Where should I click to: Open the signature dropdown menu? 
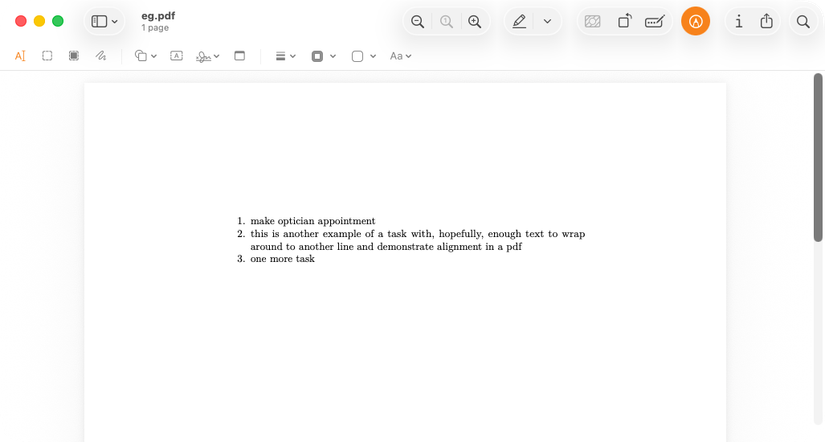click(207, 56)
